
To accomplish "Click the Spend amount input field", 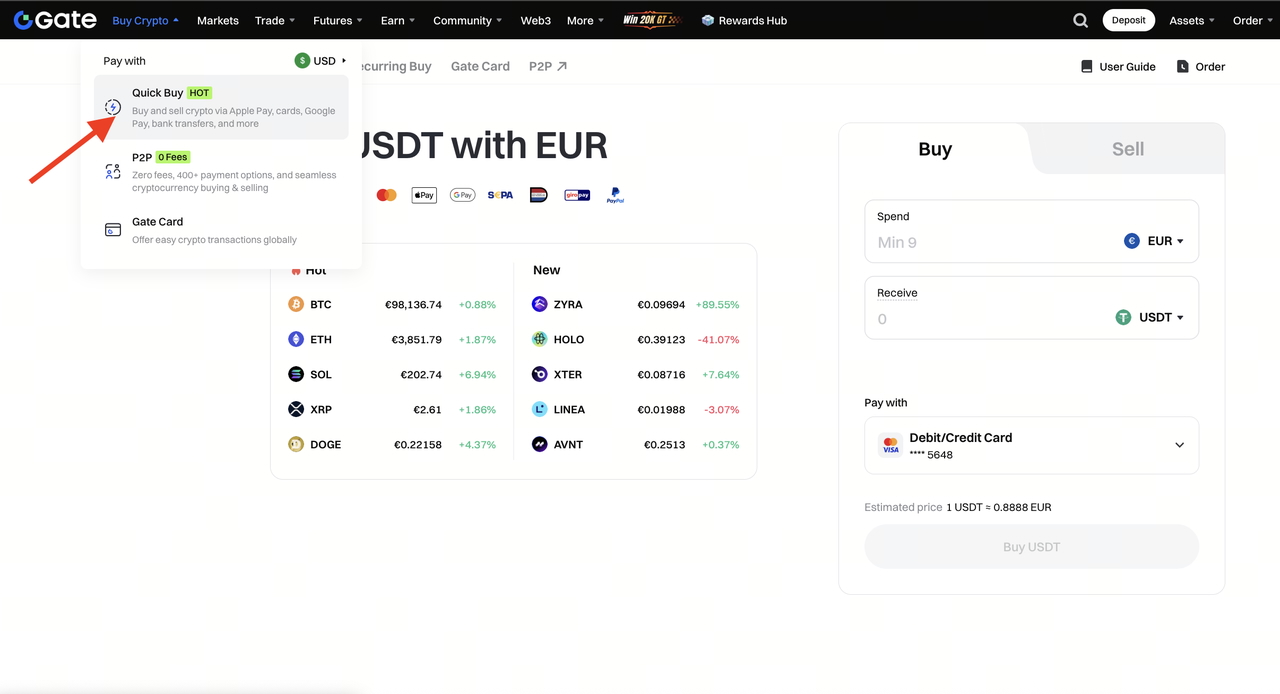I will tap(990, 242).
